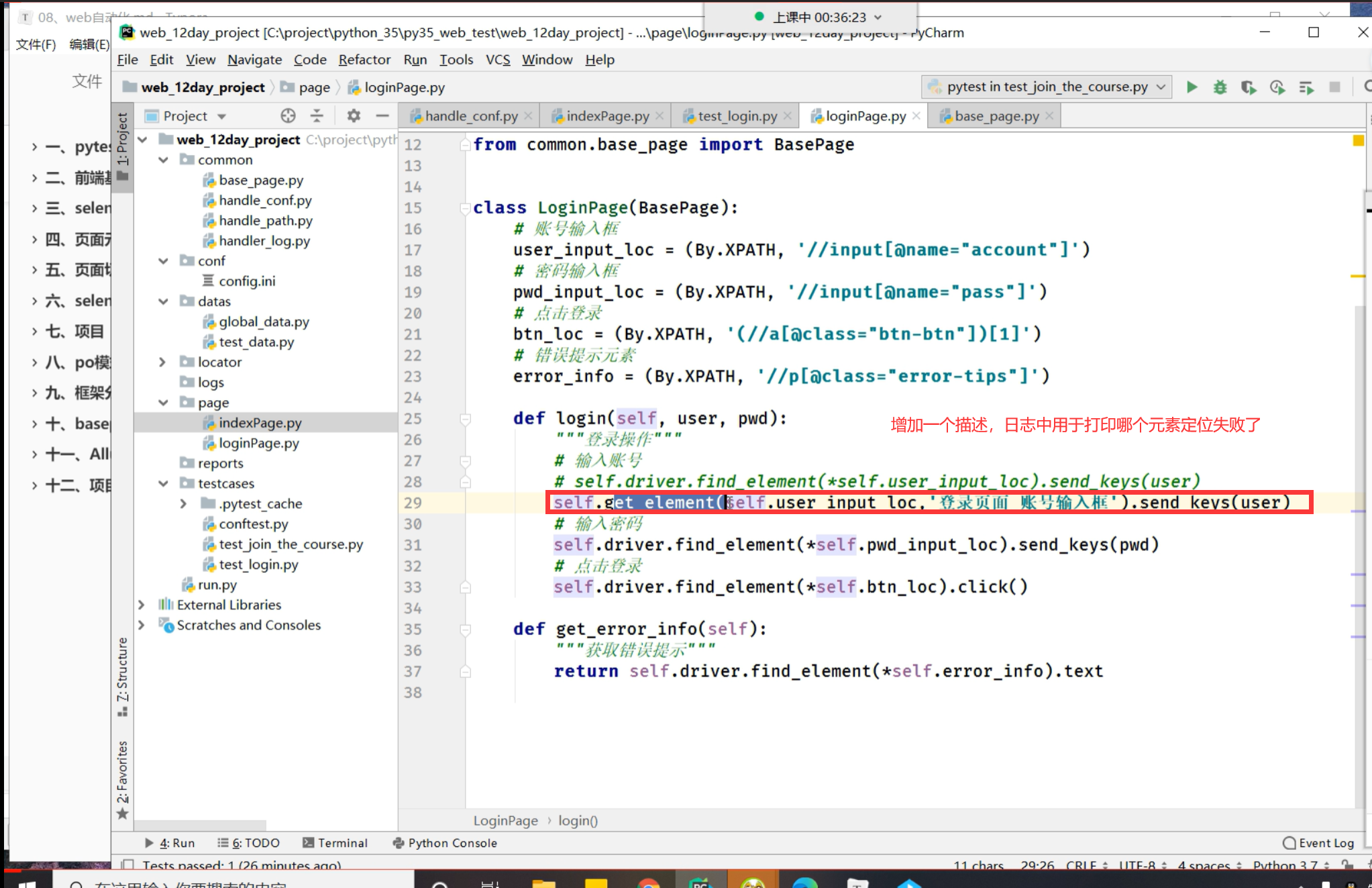This screenshot has height=888, width=1372.
Task: Open test_login.py in the project tree
Action: [258, 564]
